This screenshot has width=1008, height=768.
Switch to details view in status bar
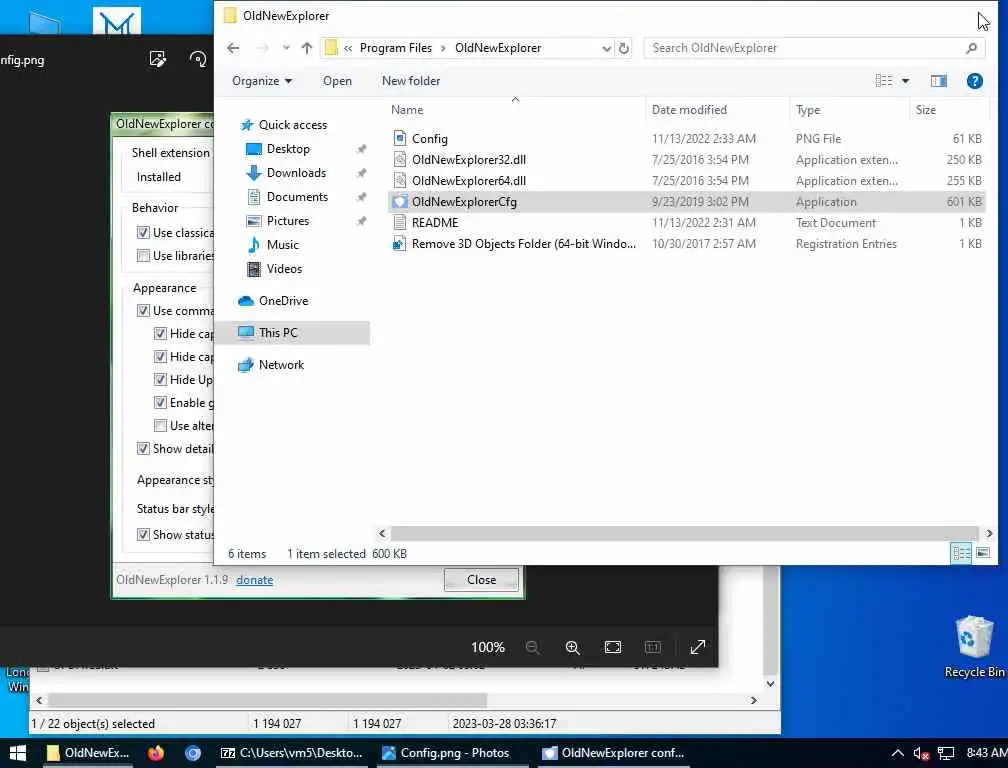(x=961, y=553)
